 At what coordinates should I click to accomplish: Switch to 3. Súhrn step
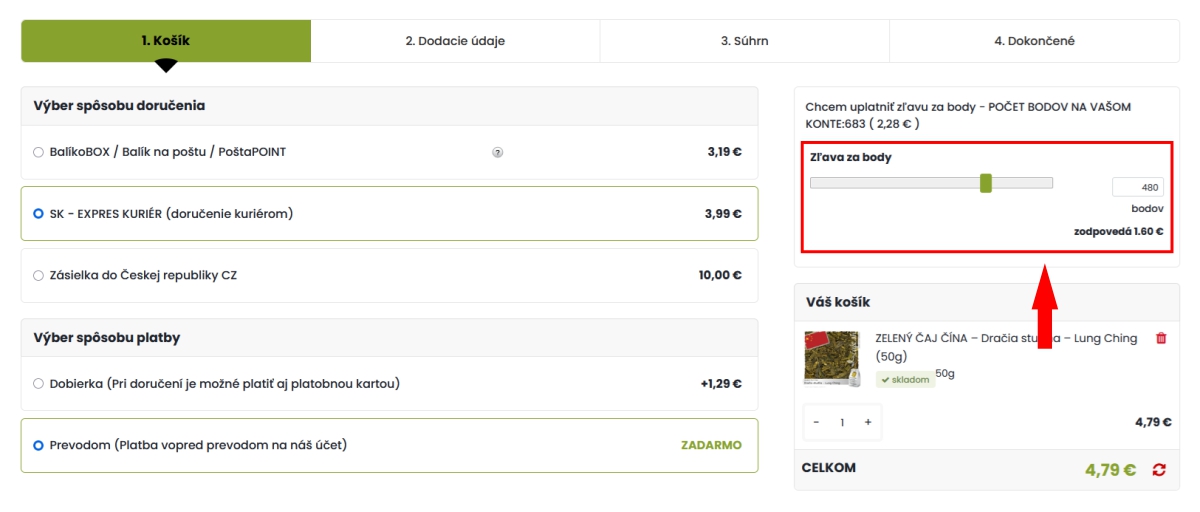click(x=744, y=41)
